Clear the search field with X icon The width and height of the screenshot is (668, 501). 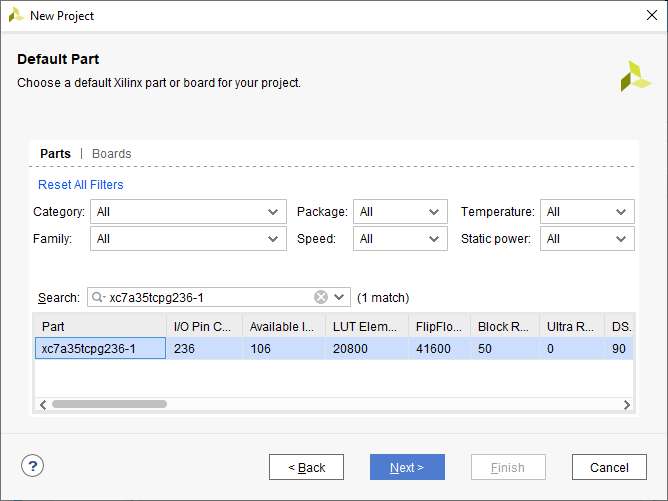pyautogui.click(x=321, y=297)
